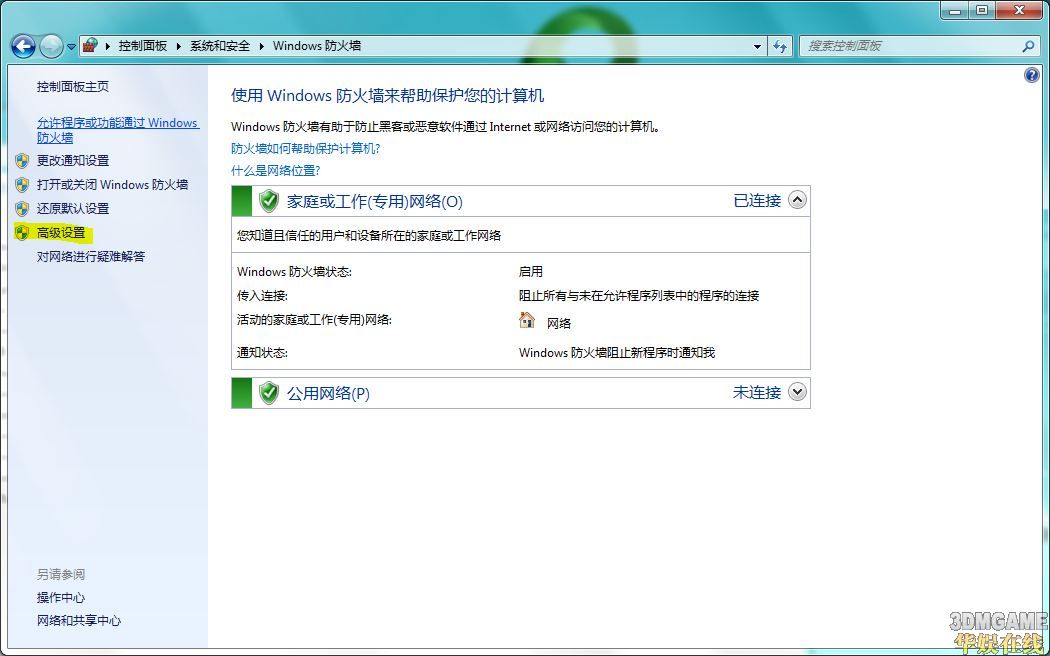Click shield icon beside 打开或关闭 Windows 防火墙
This screenshot has height=656, width=1050.
[22, 185]
